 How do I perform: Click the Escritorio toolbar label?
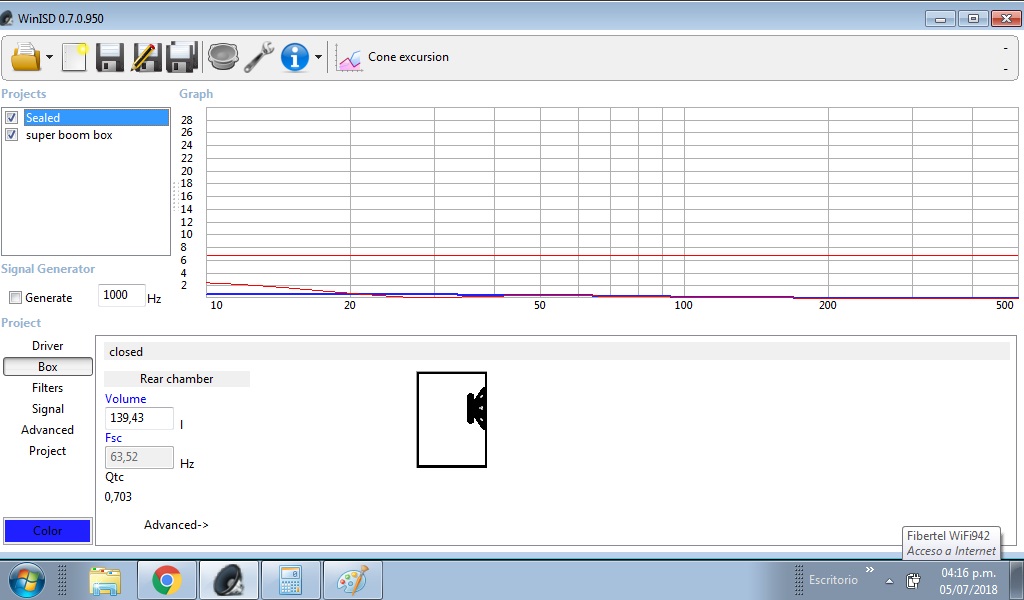[x=833, y=580]
